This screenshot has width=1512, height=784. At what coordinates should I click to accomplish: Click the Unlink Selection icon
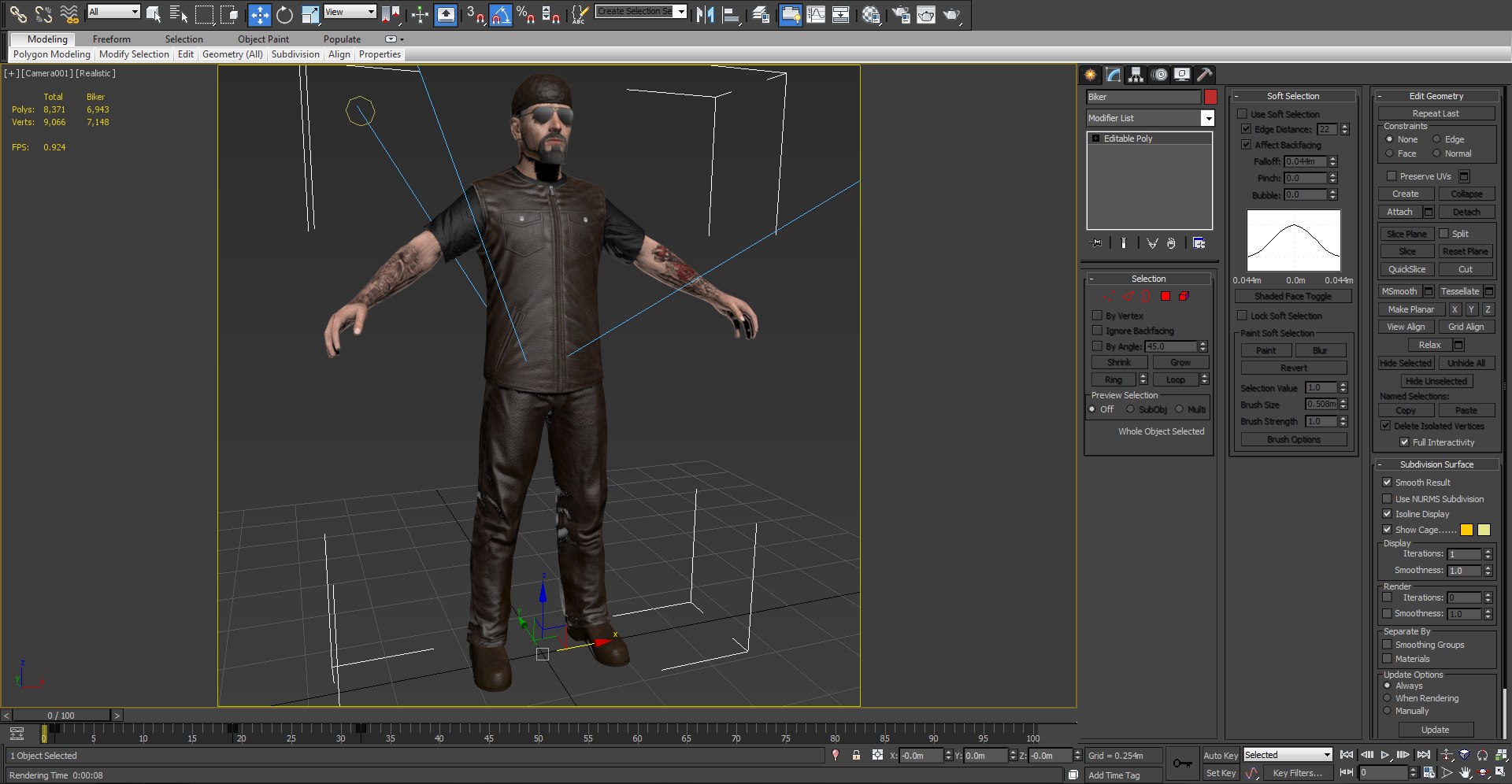pos(43,13)
